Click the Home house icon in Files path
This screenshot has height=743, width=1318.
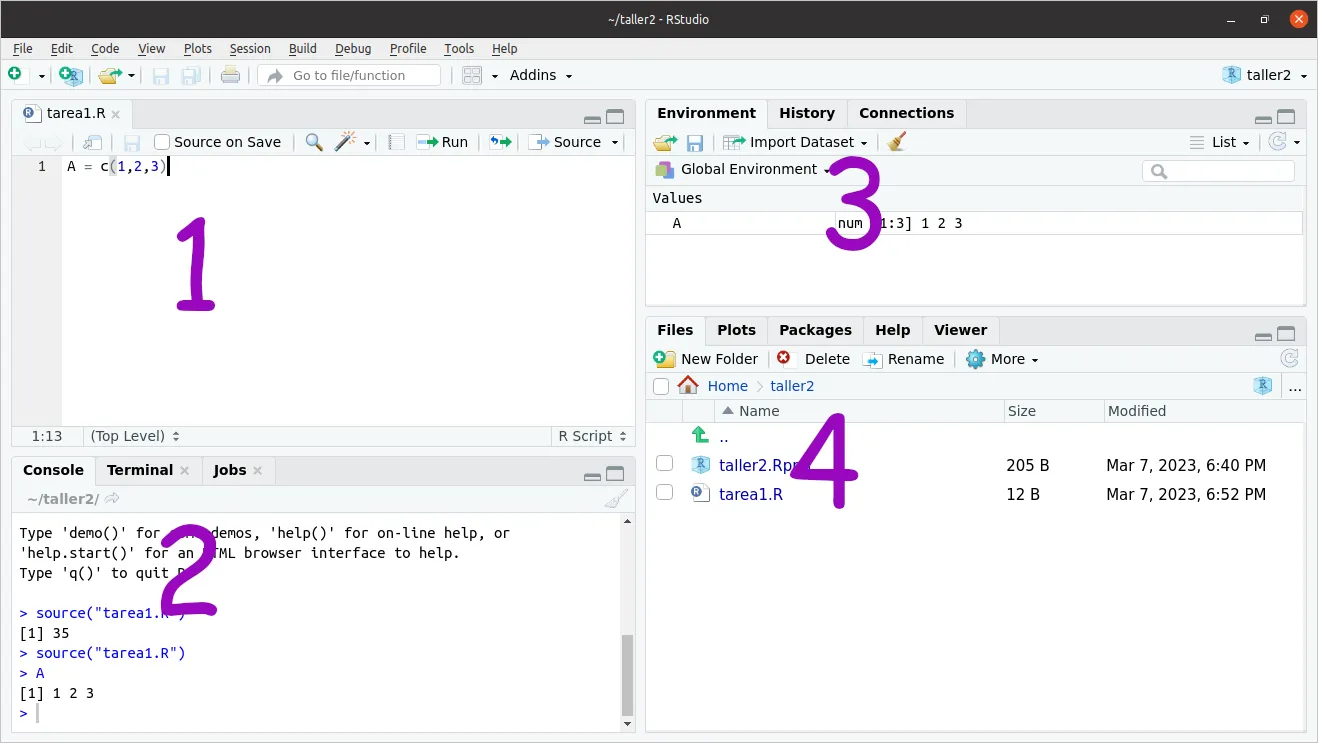pos(688,386)
